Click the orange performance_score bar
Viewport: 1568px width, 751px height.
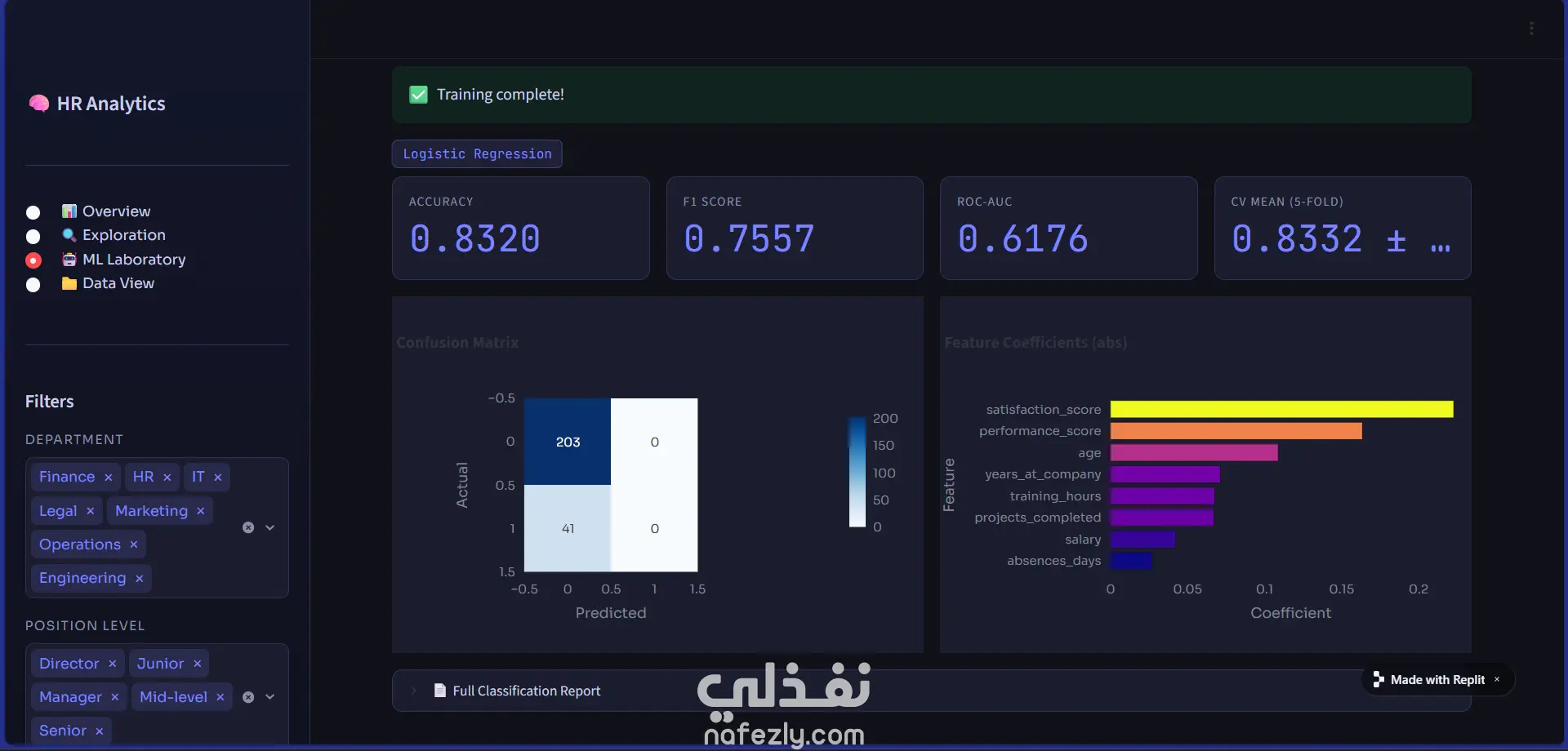tap(1236, 431)
